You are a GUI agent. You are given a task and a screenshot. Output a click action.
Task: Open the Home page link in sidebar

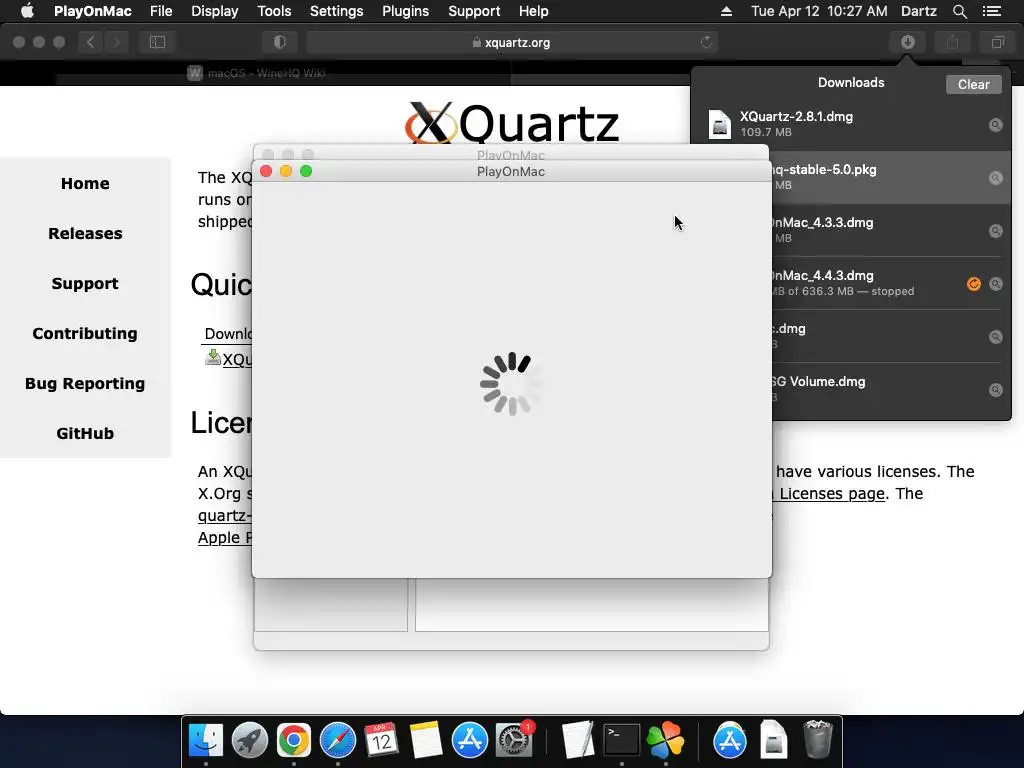tap(85, 184)
